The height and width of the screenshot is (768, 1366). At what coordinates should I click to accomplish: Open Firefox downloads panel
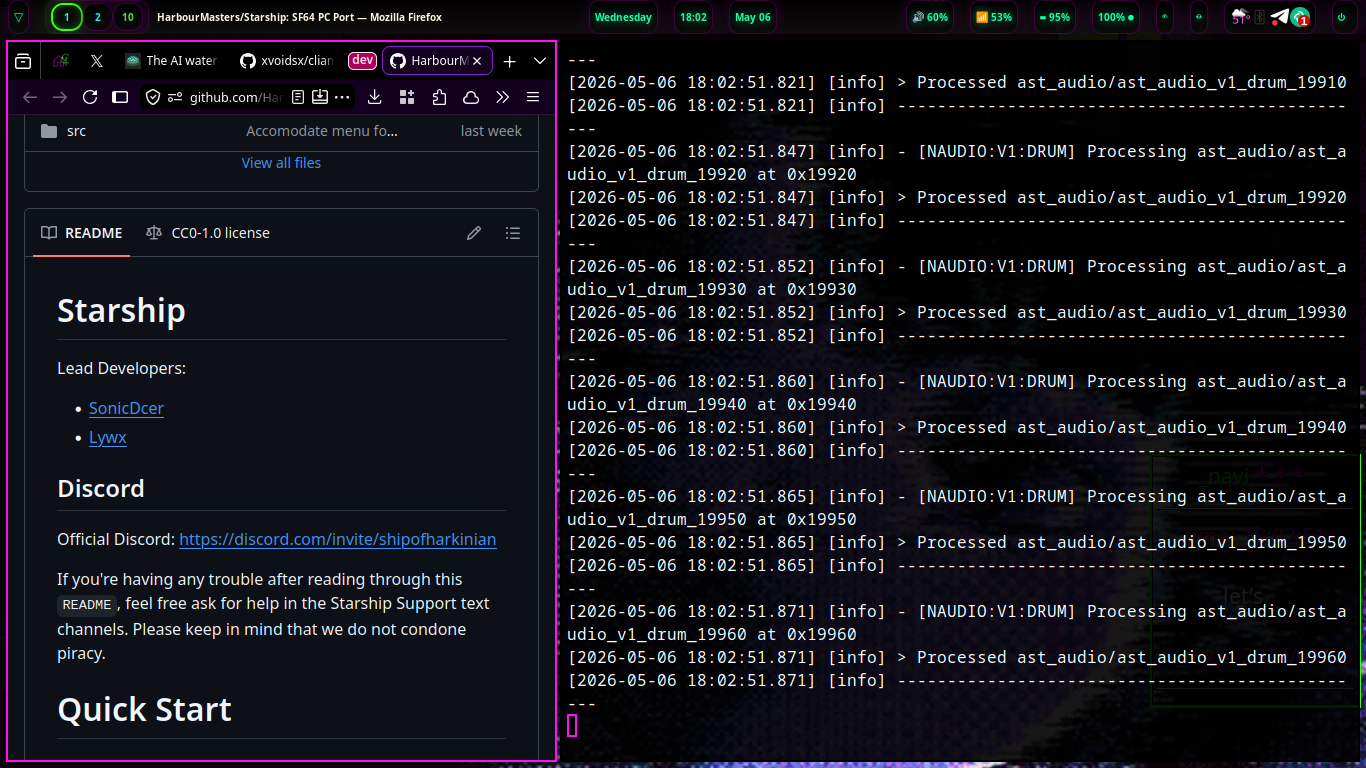click(375, 97)
